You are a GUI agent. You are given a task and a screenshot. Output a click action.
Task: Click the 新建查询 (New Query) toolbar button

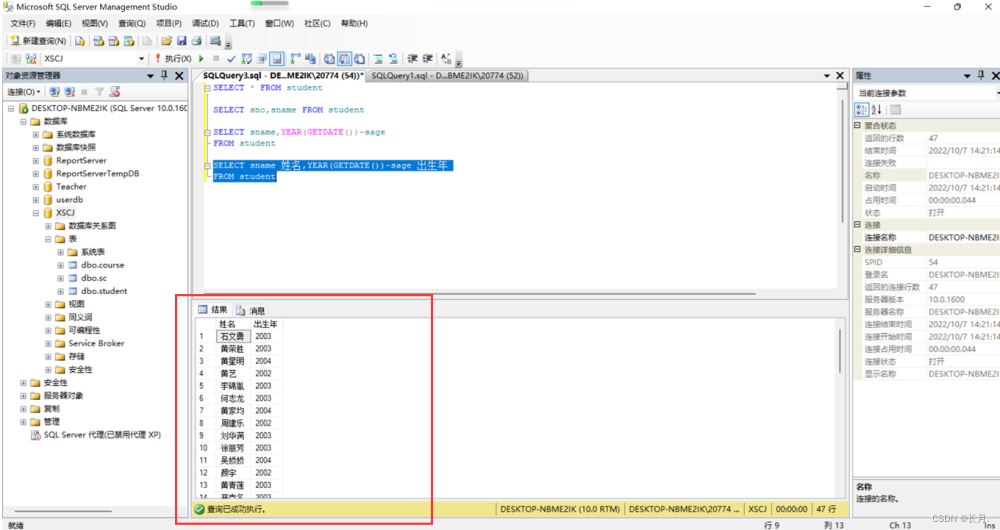point(38,41)
